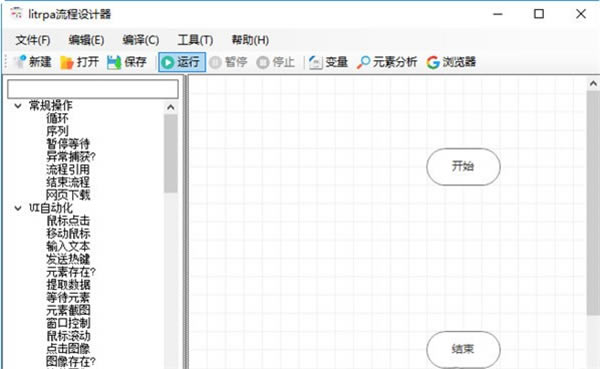The width and height of the screenshot is (600, 369).
Task: Collapse the 常规操作 tree group
Action: [x=18, y=106]
